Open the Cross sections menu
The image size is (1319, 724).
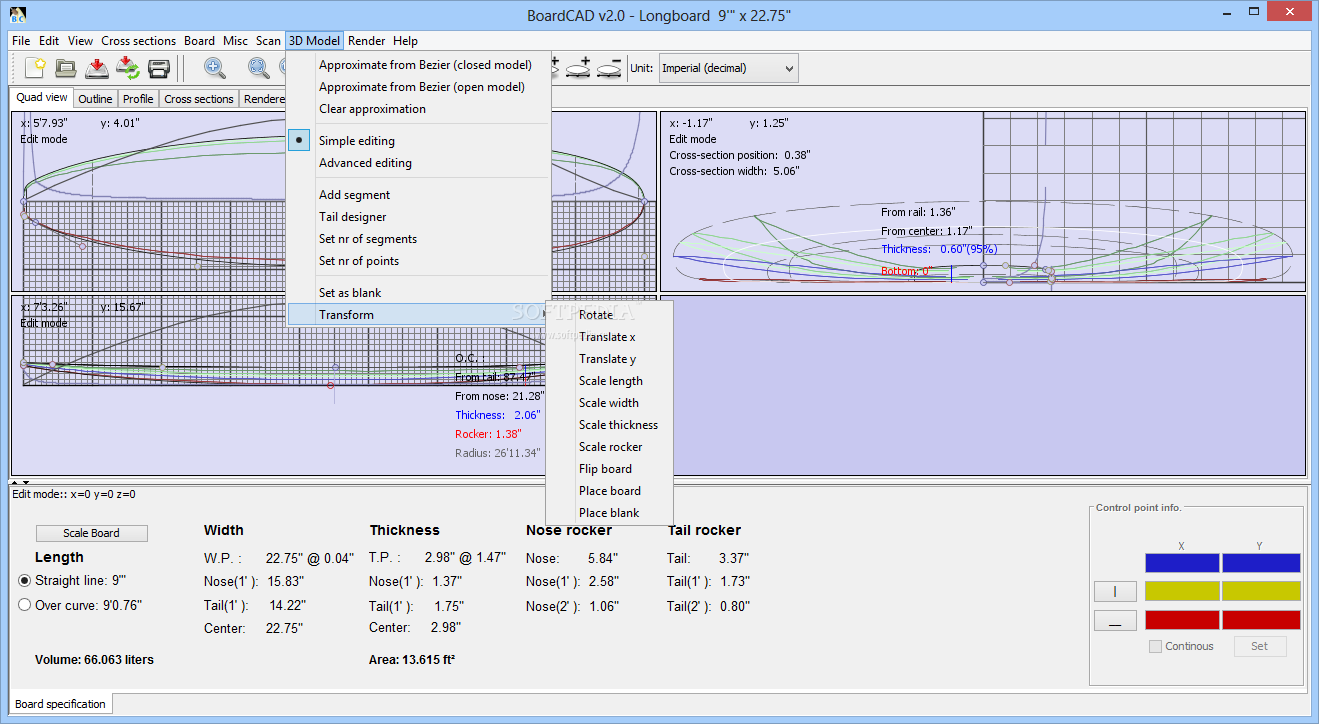[139, 41]
